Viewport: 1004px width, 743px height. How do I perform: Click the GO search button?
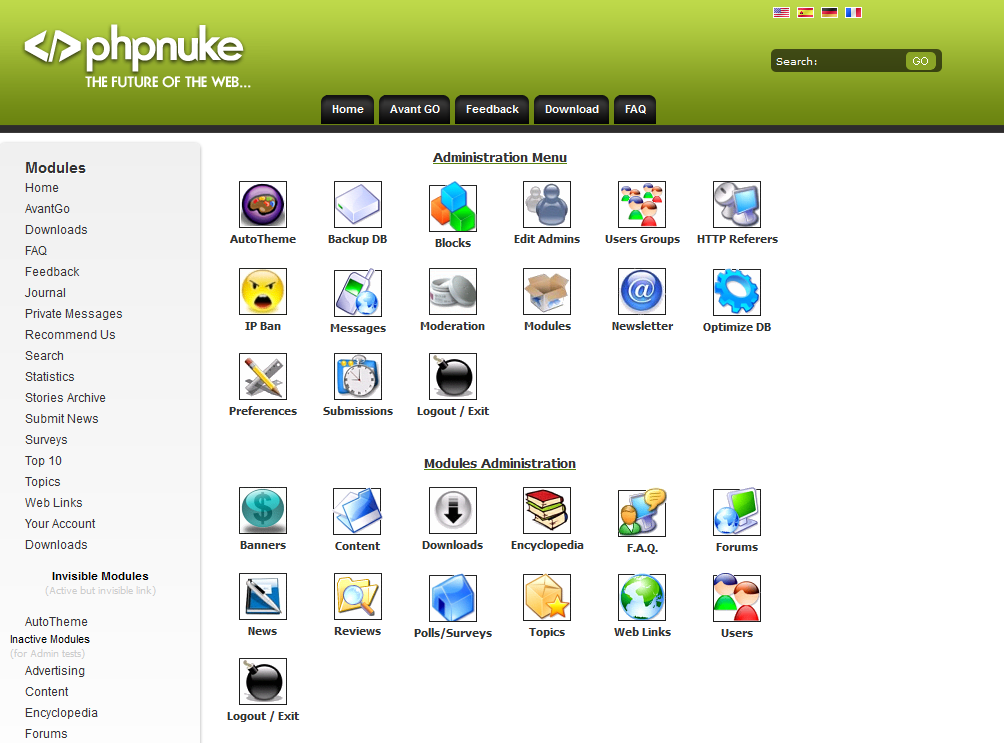point(920,61)
